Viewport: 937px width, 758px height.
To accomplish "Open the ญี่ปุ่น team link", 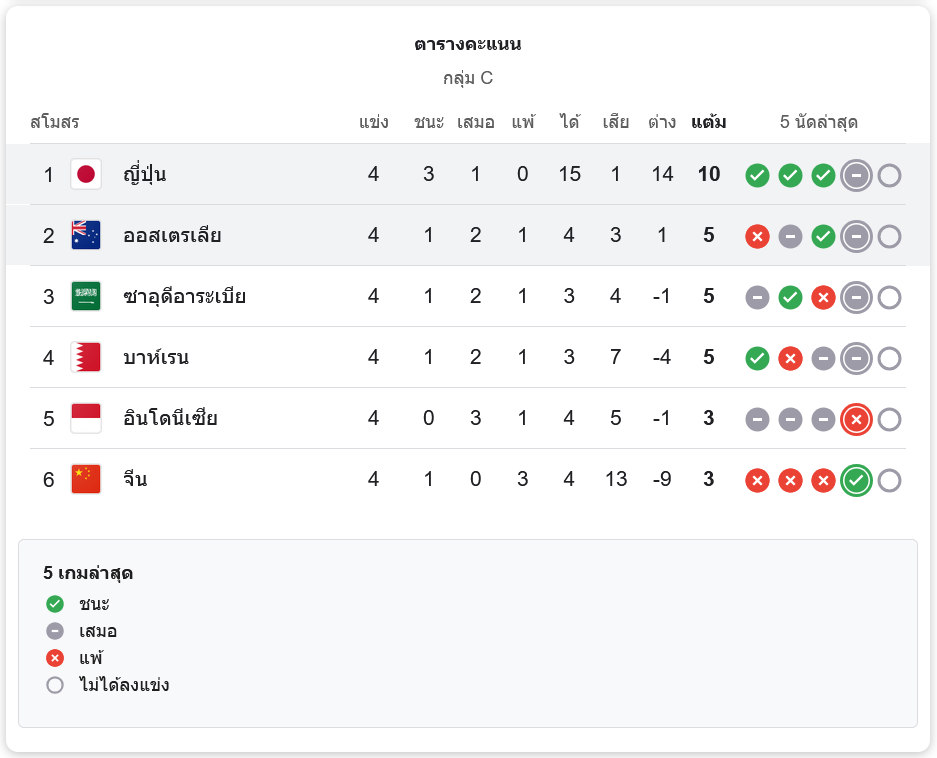I will (144, 175).
